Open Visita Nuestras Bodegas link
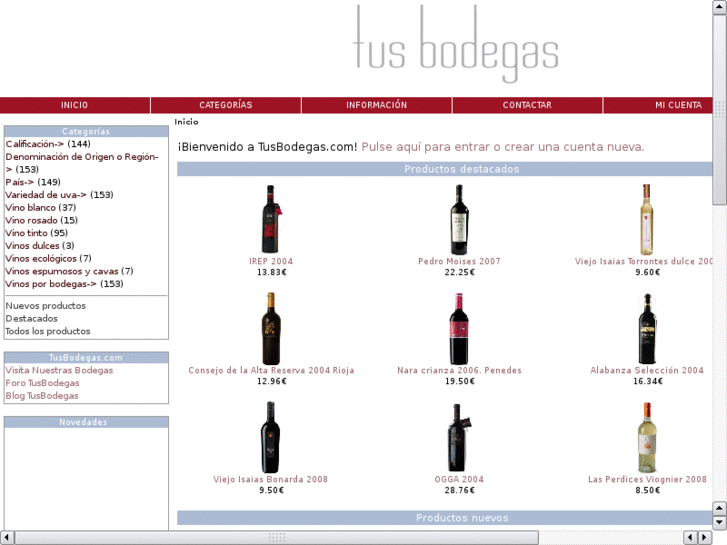This screenshot has height=545, width=727. 59,370
